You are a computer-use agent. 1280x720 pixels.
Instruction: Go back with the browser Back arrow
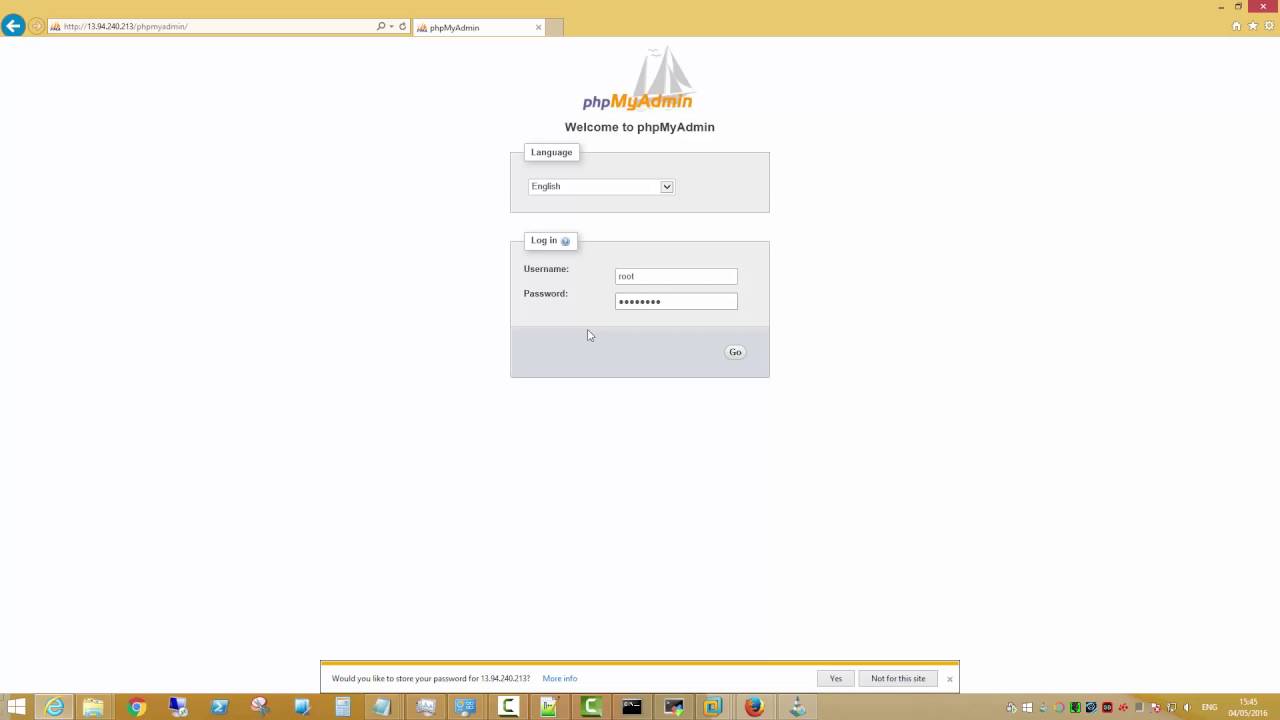click(13, 26)
